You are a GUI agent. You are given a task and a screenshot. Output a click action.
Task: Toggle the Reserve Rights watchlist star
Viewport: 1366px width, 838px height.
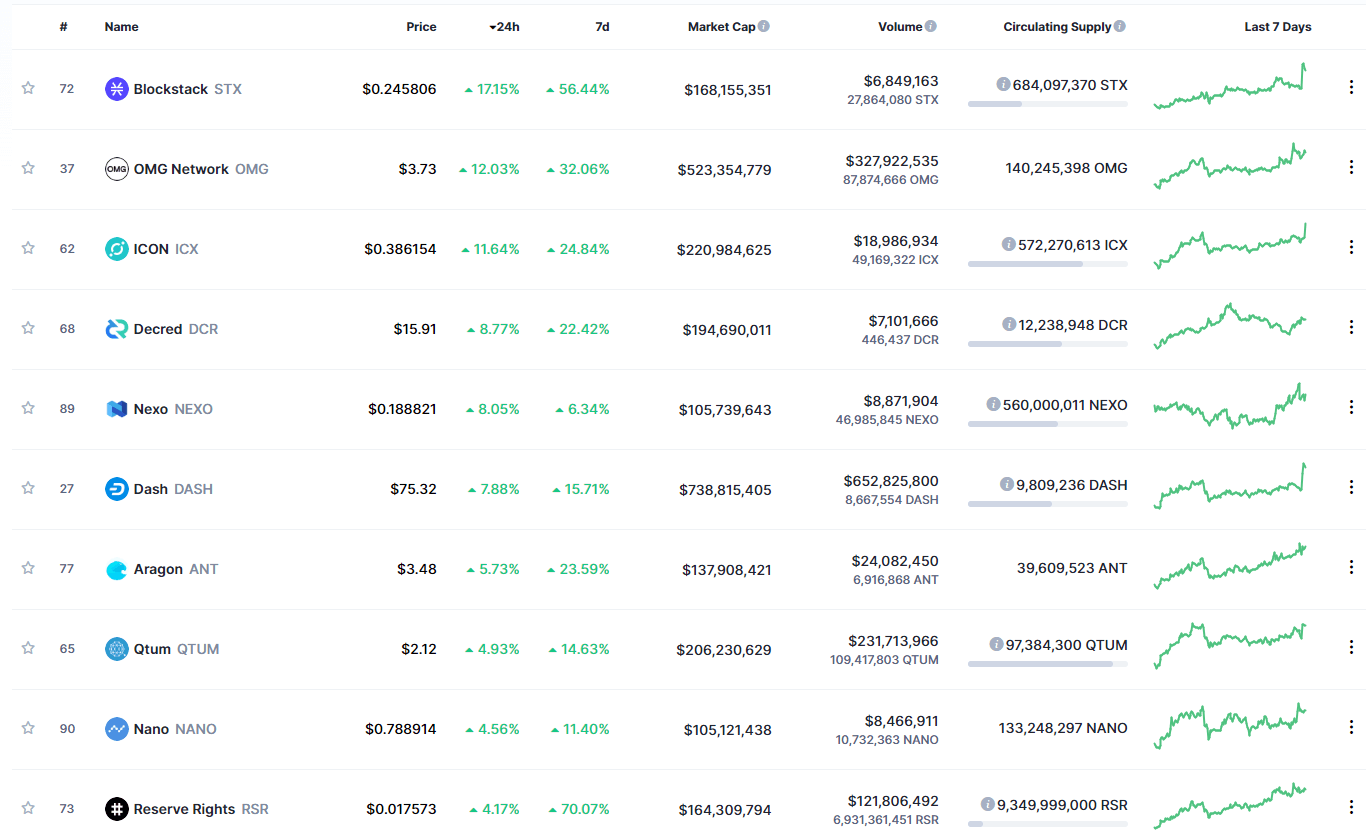pyautogui.click(x=28, y=808)
